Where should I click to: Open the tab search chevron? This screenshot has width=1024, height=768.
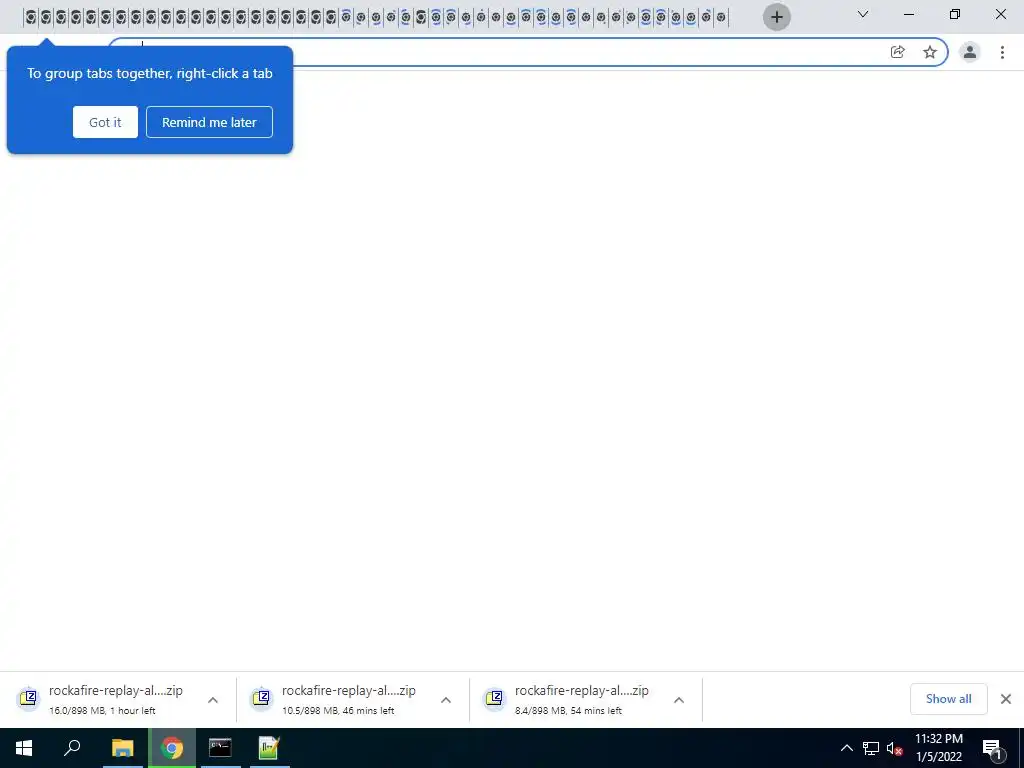[863, 14]
